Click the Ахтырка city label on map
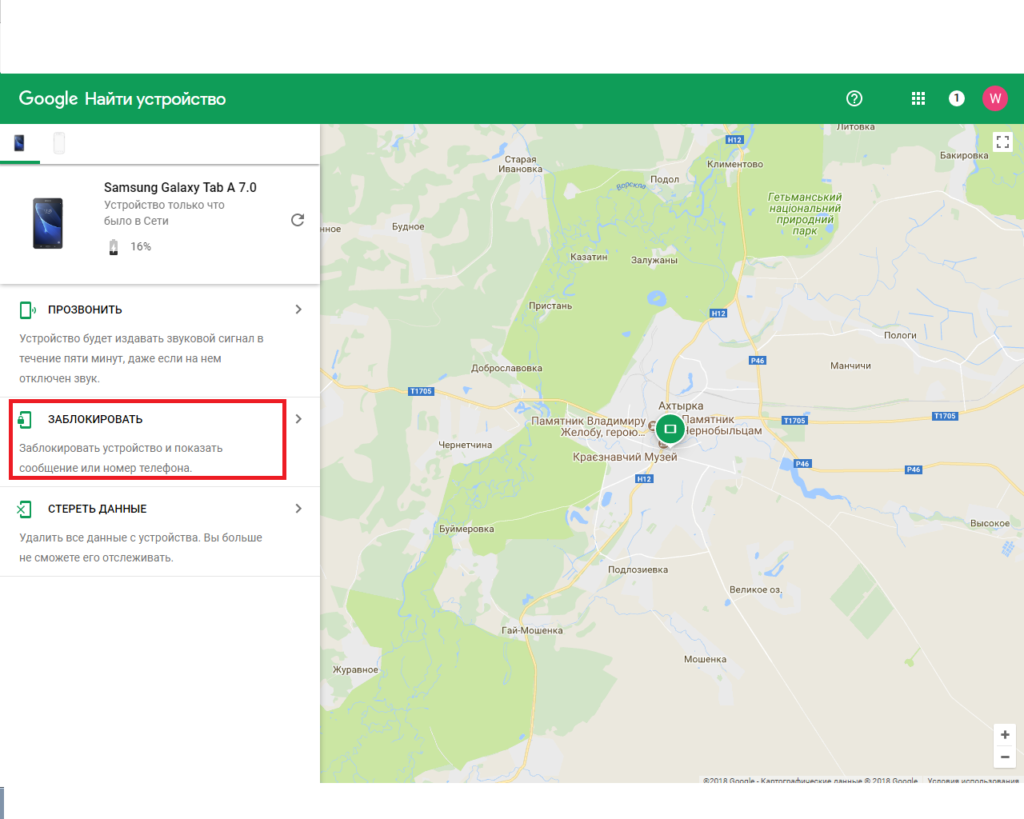Viewport: 1024px width, 819px height. (680, 406)
